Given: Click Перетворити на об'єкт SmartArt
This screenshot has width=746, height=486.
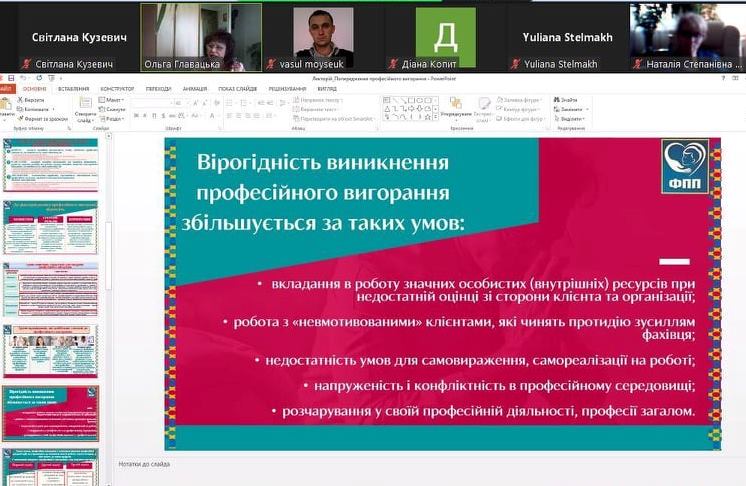Looking at the screenshot, I should tap(333, 119).
